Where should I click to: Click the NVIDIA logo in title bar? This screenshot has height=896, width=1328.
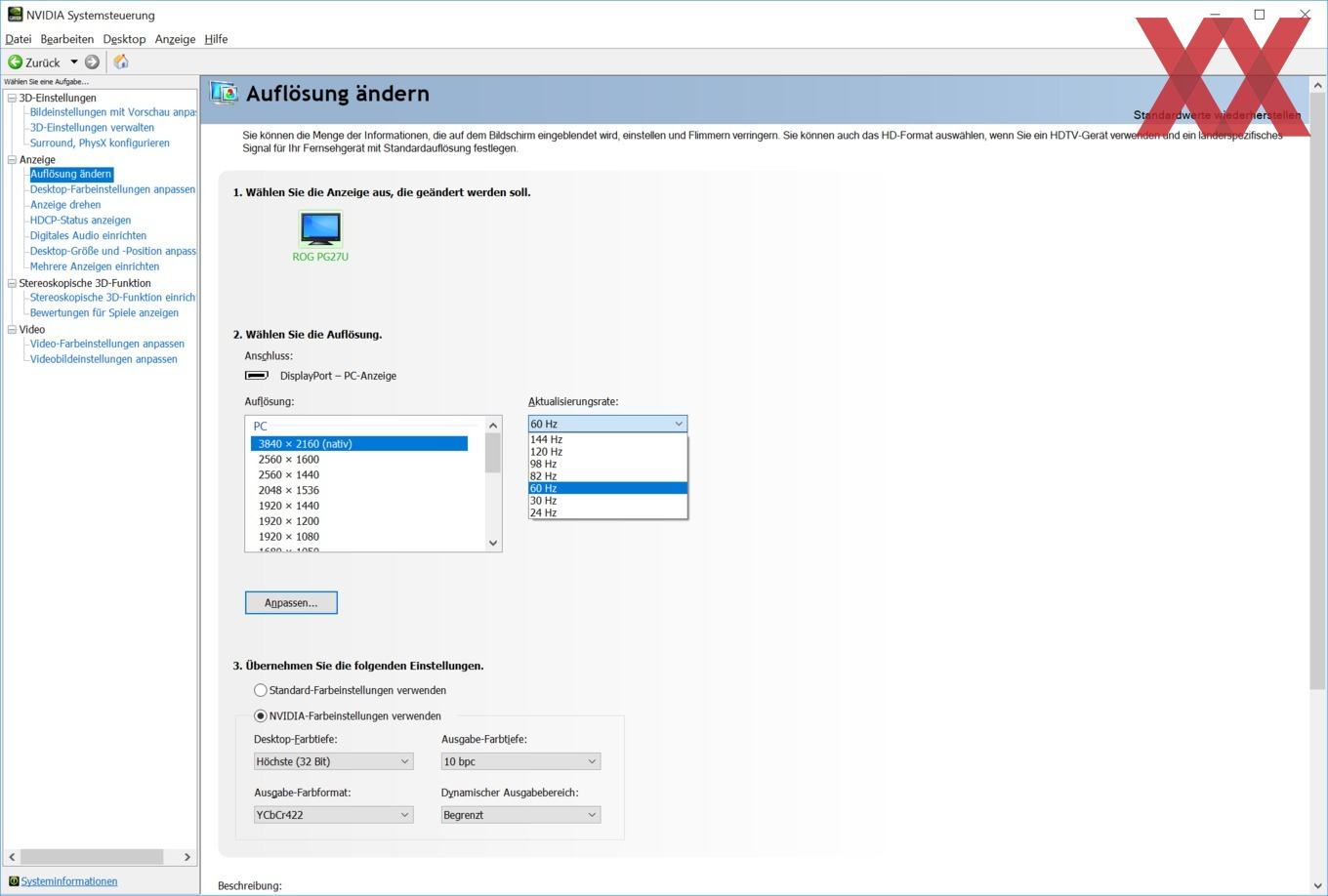click(x=15, y=15)
